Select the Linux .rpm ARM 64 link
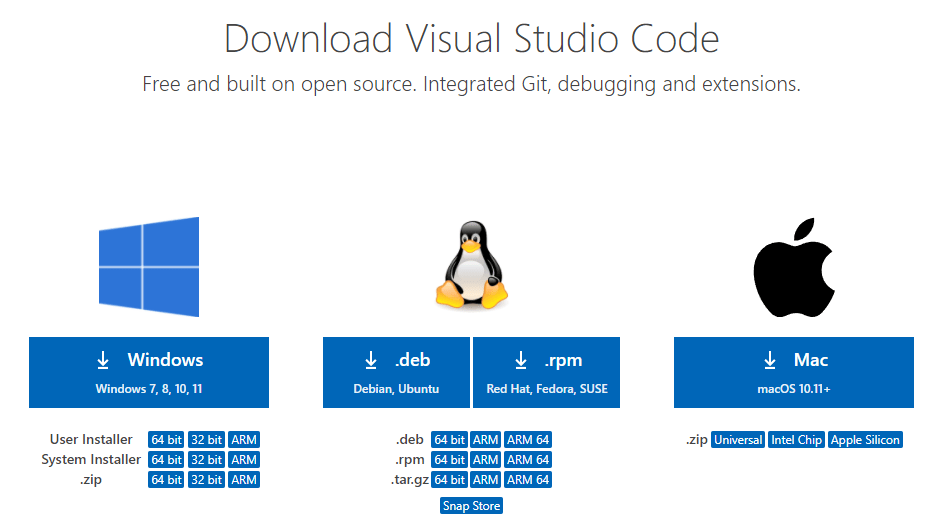This screenshot has width=934, height=527. point(528,460)
